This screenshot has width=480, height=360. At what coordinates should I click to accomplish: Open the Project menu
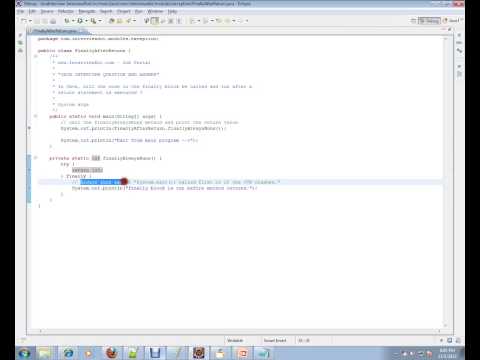click(124, 11)
